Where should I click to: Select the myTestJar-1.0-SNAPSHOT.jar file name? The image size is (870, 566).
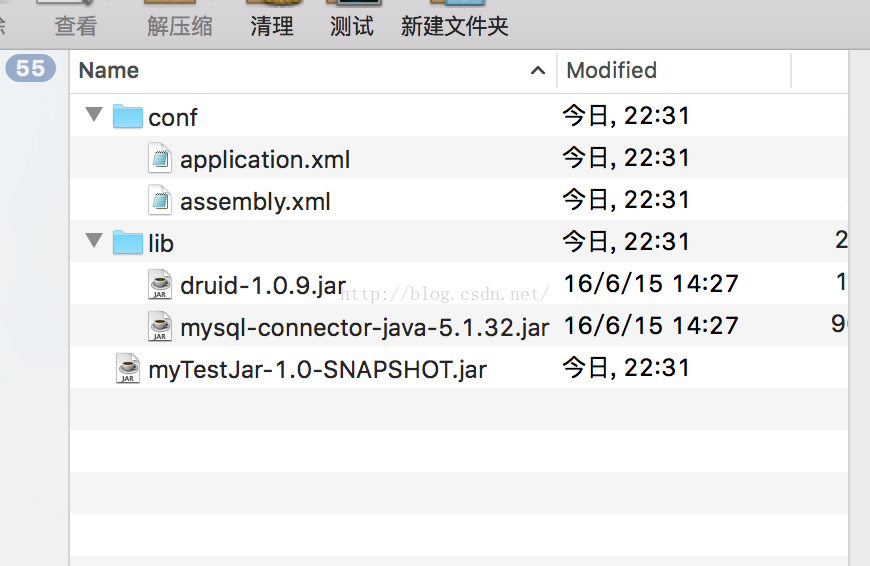pos(317,370)
